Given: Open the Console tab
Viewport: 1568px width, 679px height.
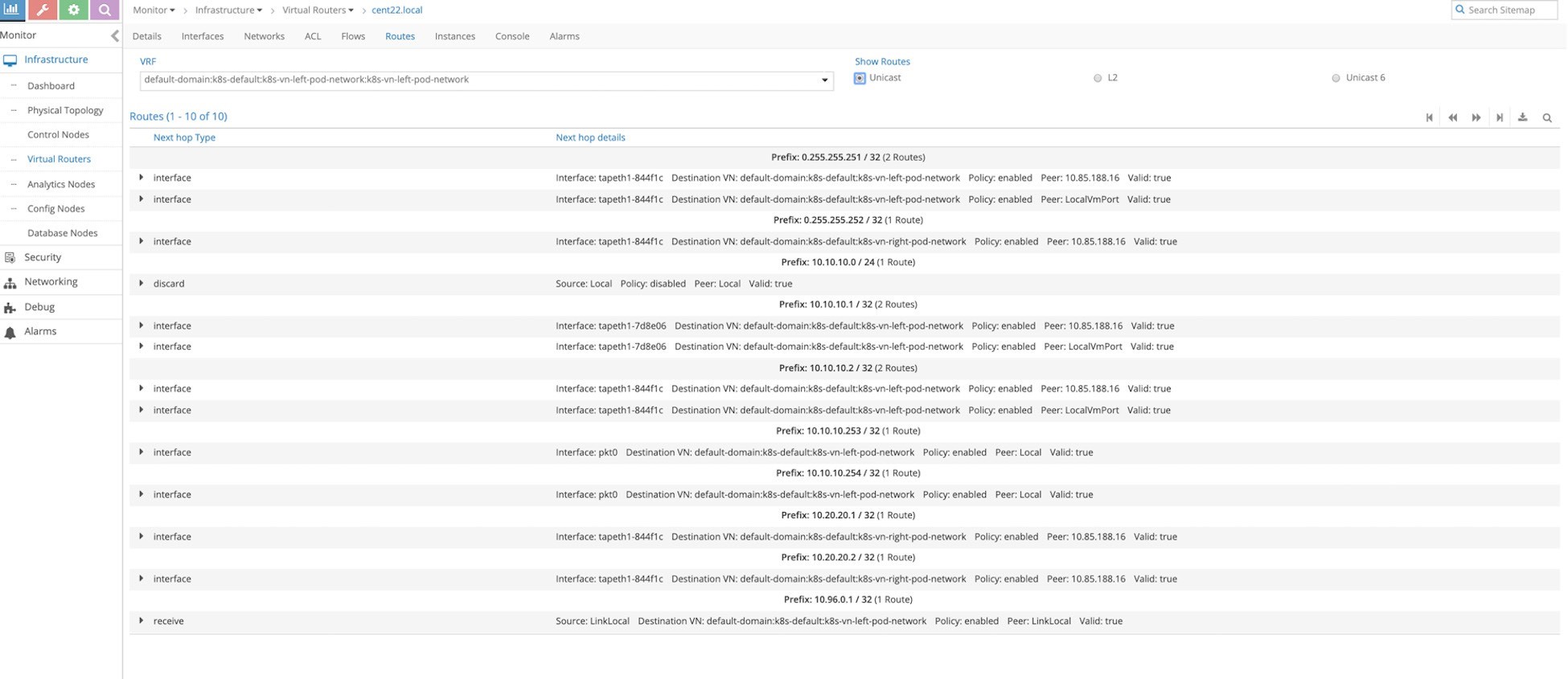Looking at the screenshot, I should [512, 36].
